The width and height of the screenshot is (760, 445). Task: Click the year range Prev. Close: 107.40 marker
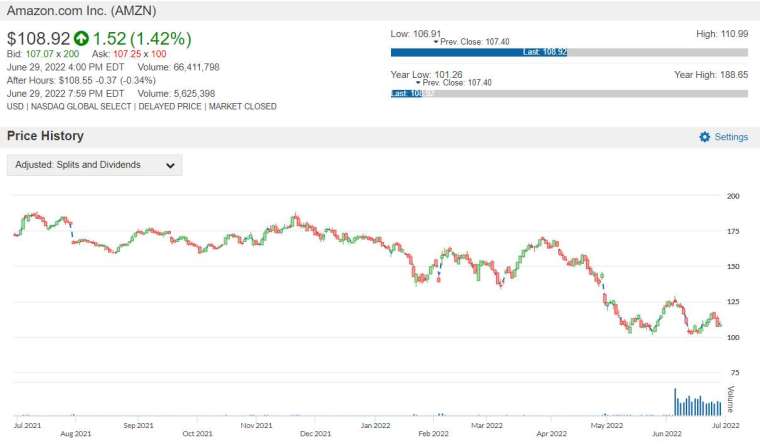point(454,82)
